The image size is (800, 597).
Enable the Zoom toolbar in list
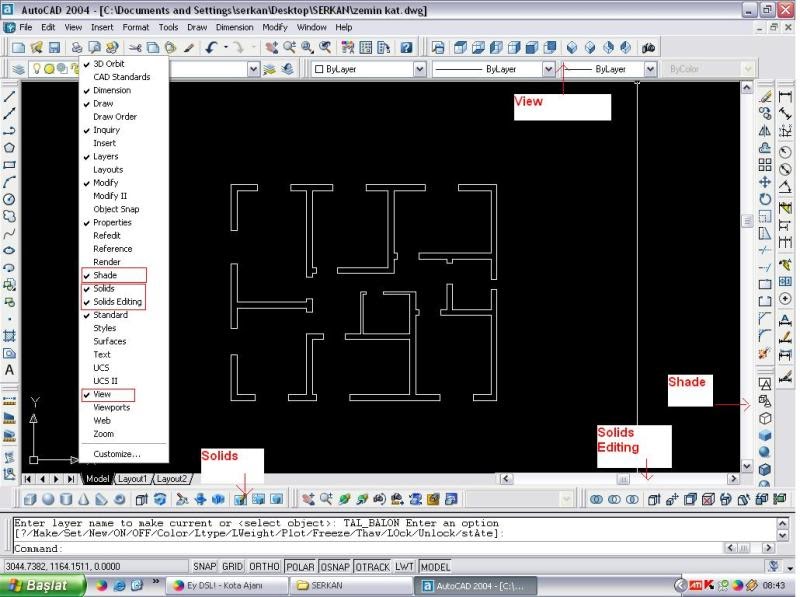point(104,434)
